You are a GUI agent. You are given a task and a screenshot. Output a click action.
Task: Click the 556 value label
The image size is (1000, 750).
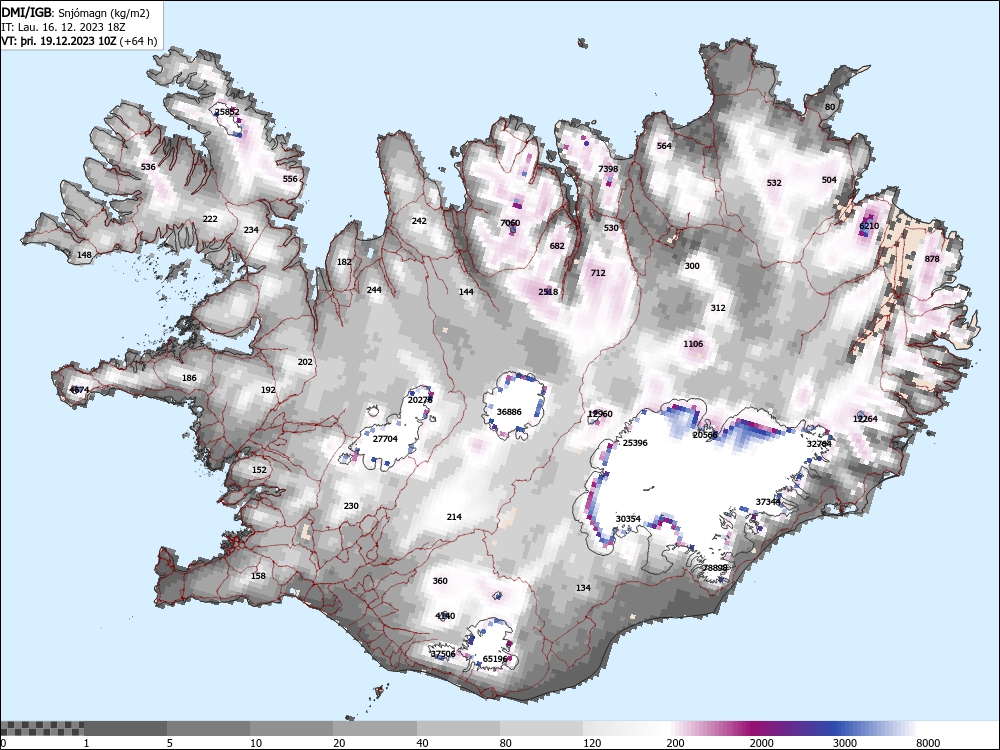[x=290, y=179]
